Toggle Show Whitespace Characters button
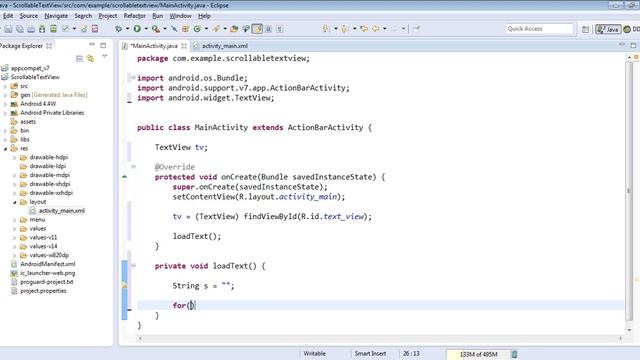Screen dimensions: 640x360 280,29
